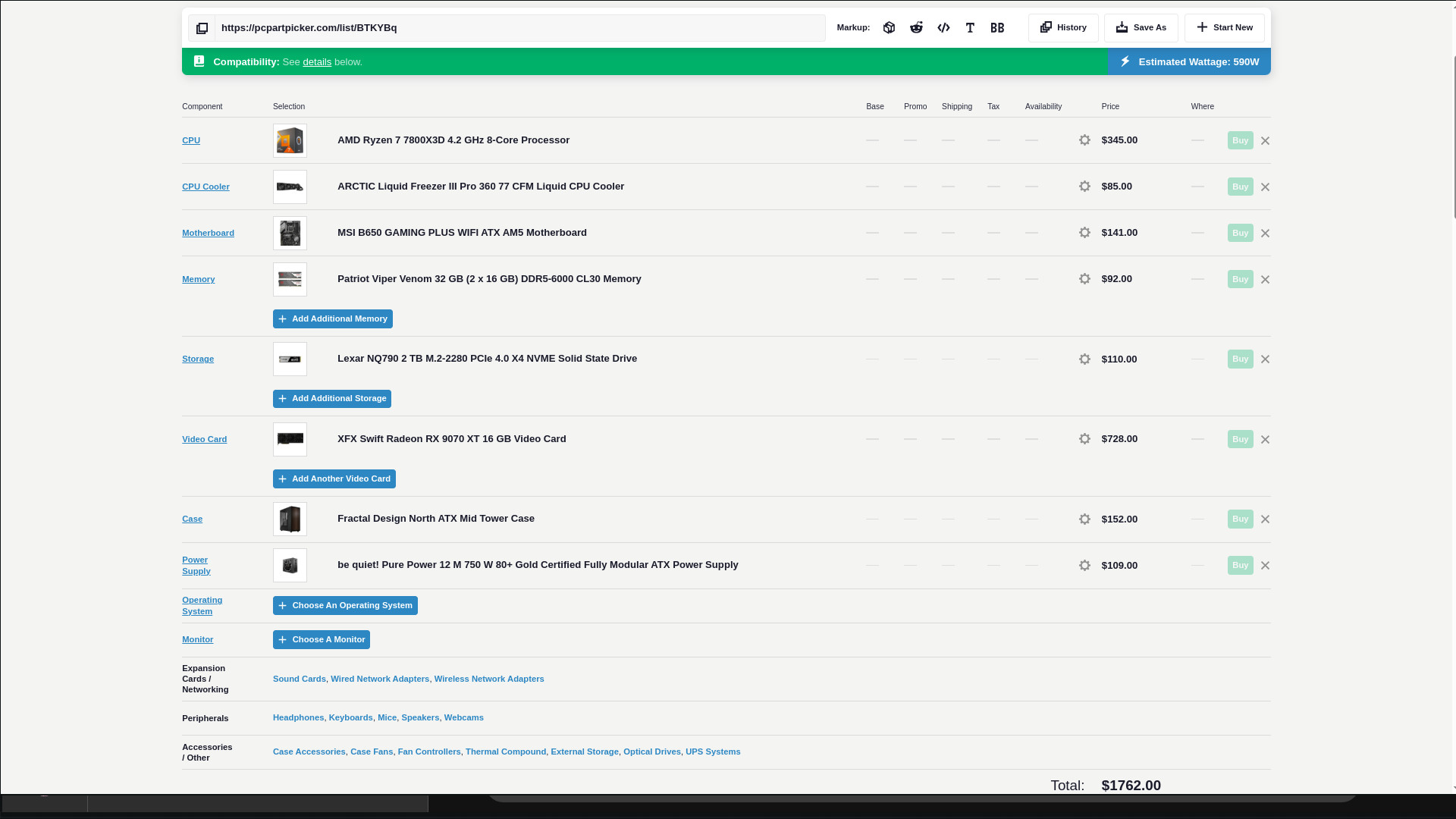Select the BBCode markup icon

click(x=997, y=28)
